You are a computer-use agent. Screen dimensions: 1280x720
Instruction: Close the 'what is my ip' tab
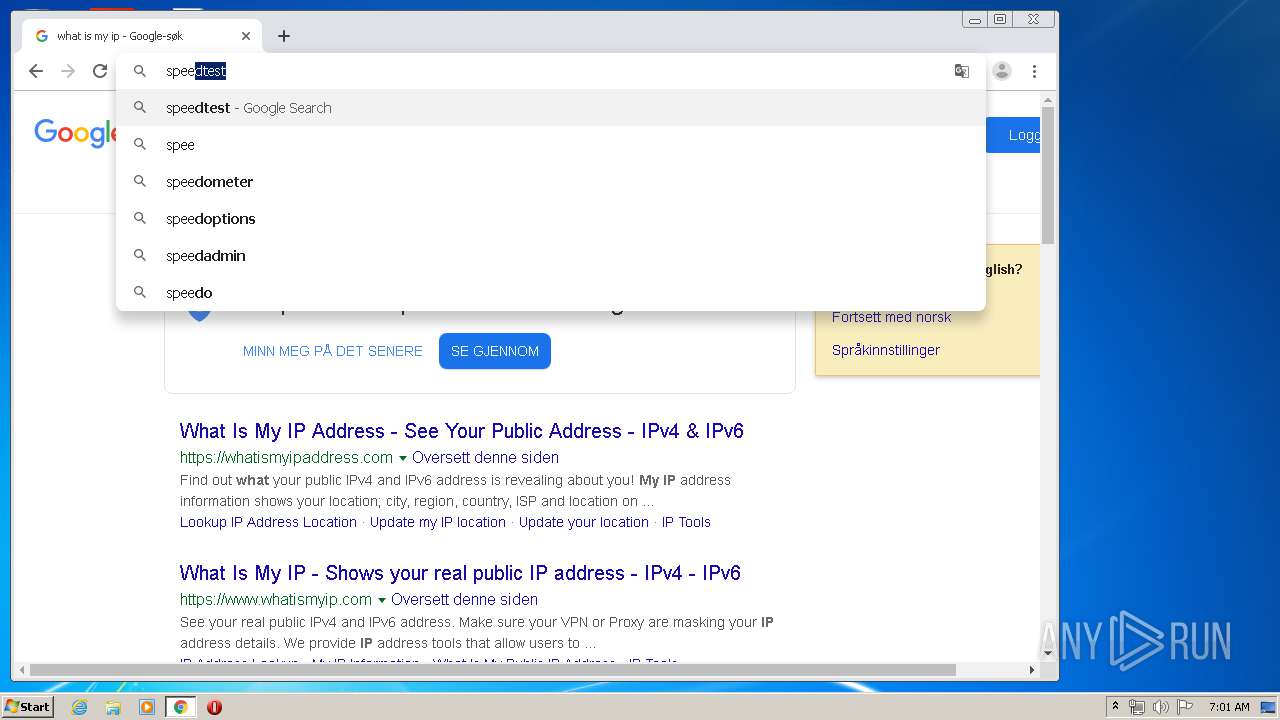[246, 36]
